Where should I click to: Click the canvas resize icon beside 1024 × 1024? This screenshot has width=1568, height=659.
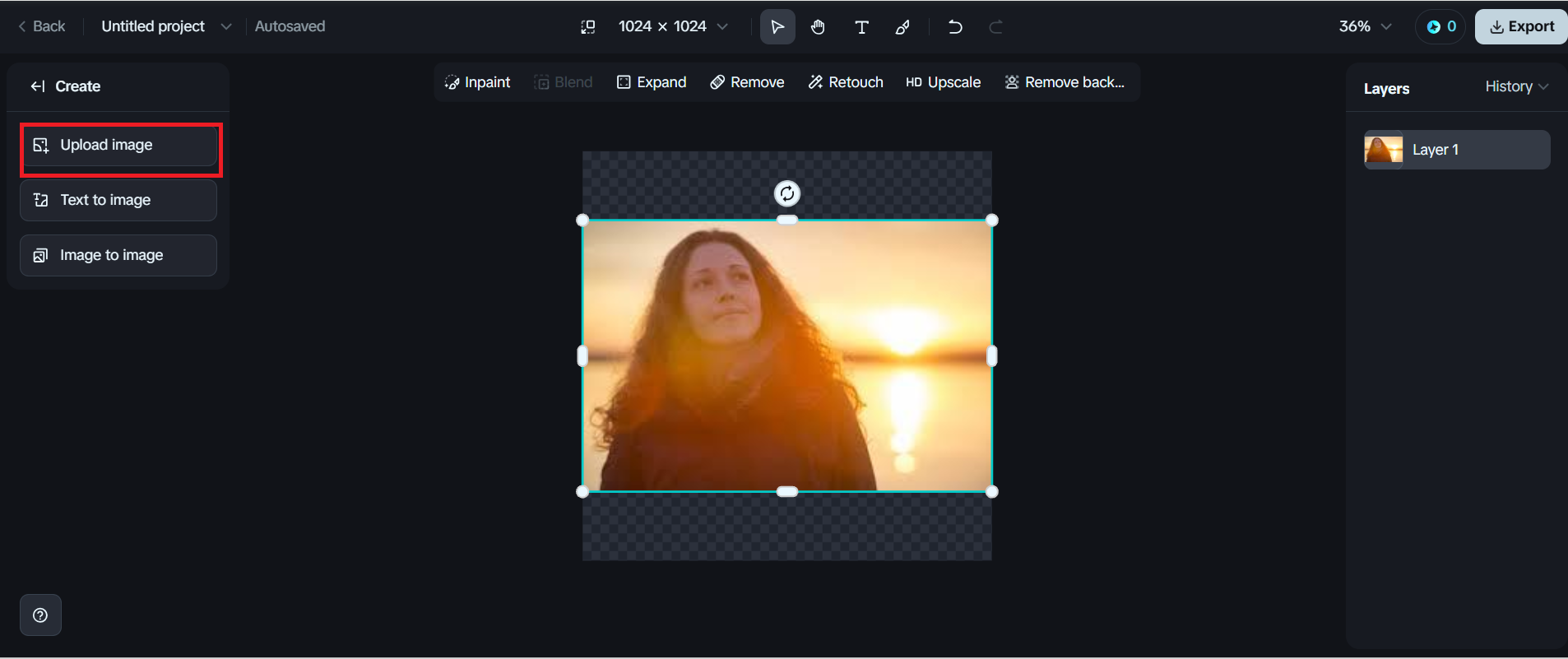coord(588,27)
